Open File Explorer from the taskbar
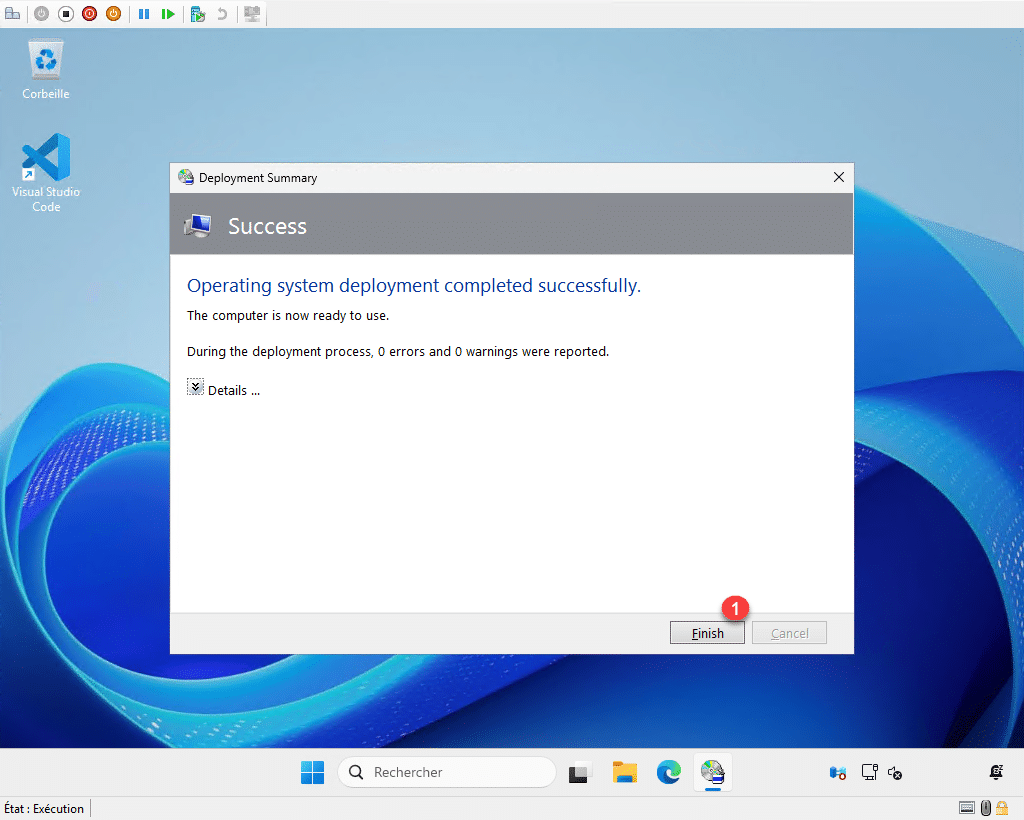The width and height of the screenshot is (1024, 820). point(625,772)
